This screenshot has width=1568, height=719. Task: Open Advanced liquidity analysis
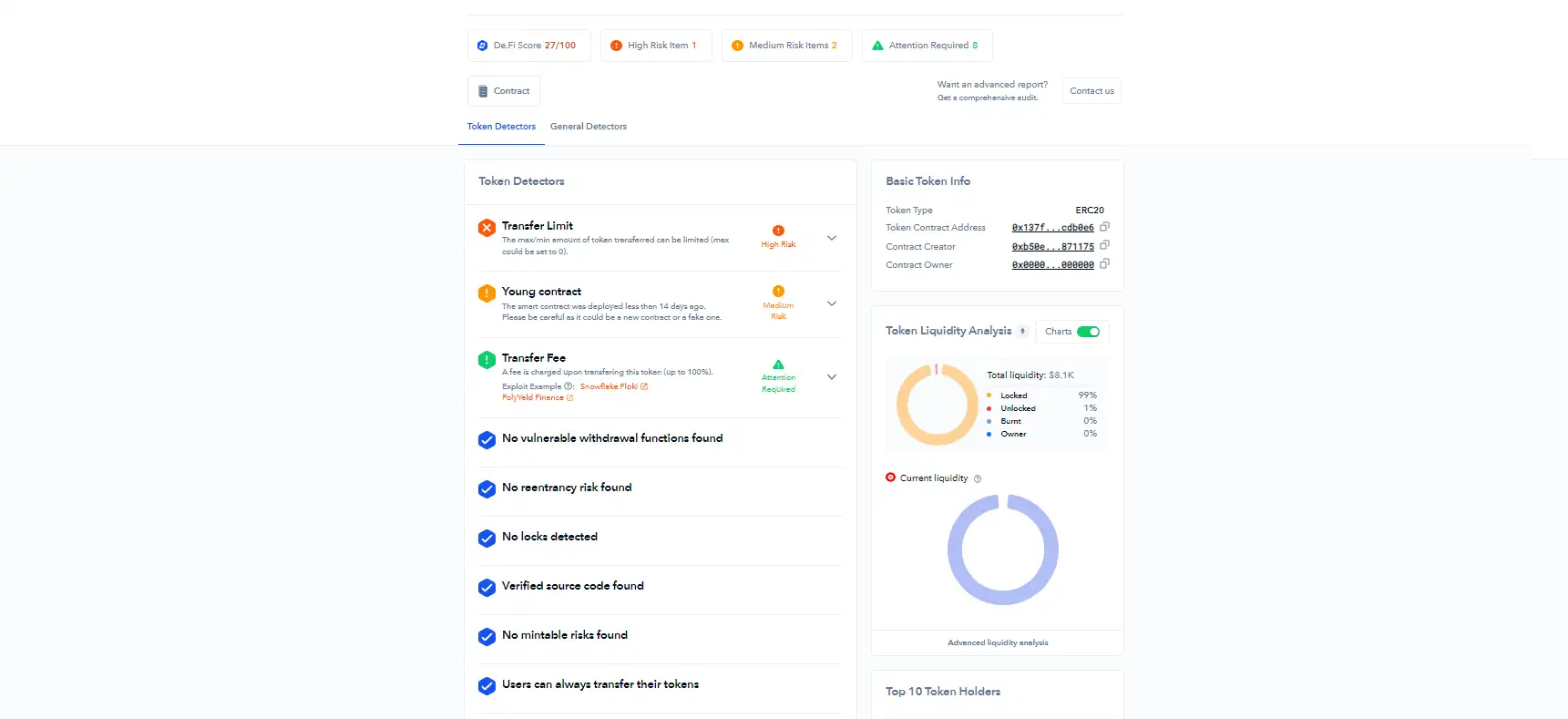point(998,642)
